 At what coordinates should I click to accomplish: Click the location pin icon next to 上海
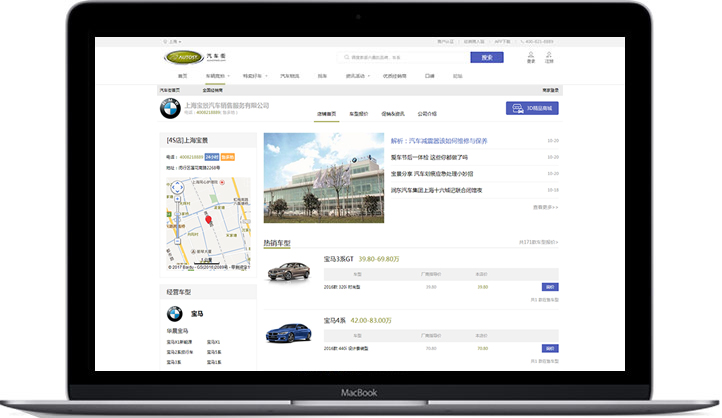tap(165, 41)
